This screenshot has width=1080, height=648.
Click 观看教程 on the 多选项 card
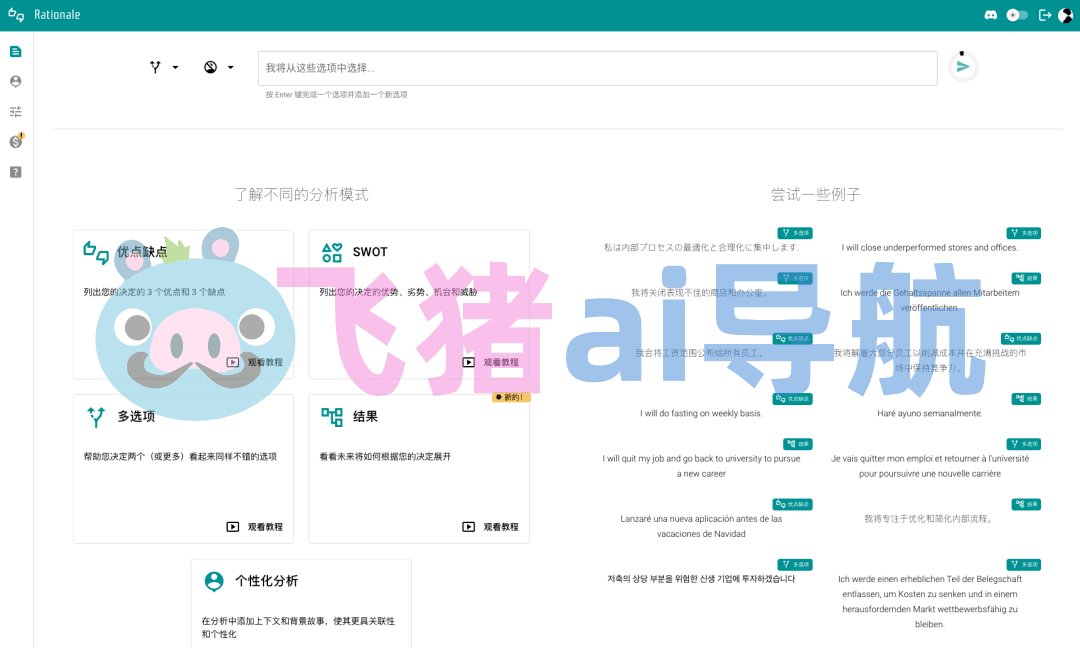[x=254, y=527]
